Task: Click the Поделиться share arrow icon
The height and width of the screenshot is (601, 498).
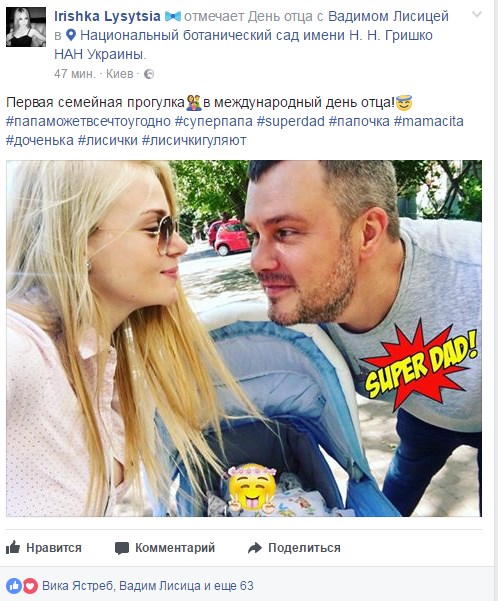Action: tap(255, 548)
